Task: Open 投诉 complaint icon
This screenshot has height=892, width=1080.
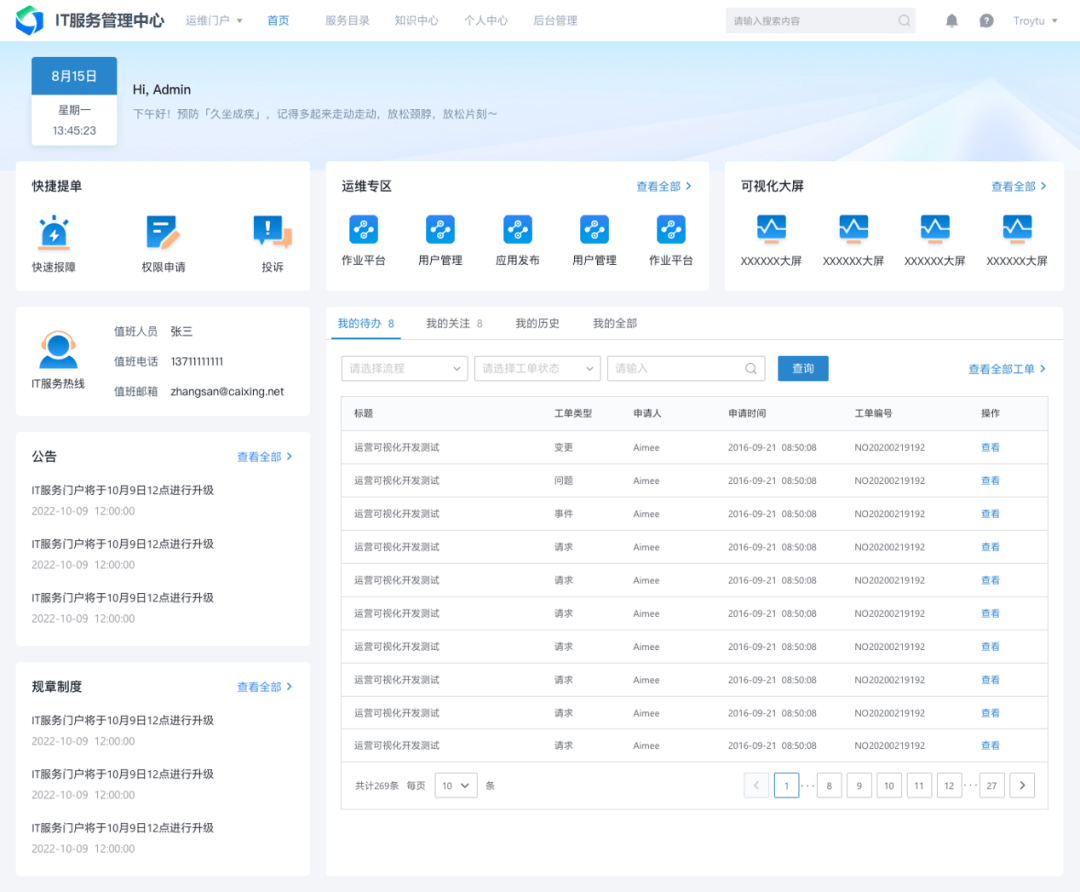Action: coord(273,232)
